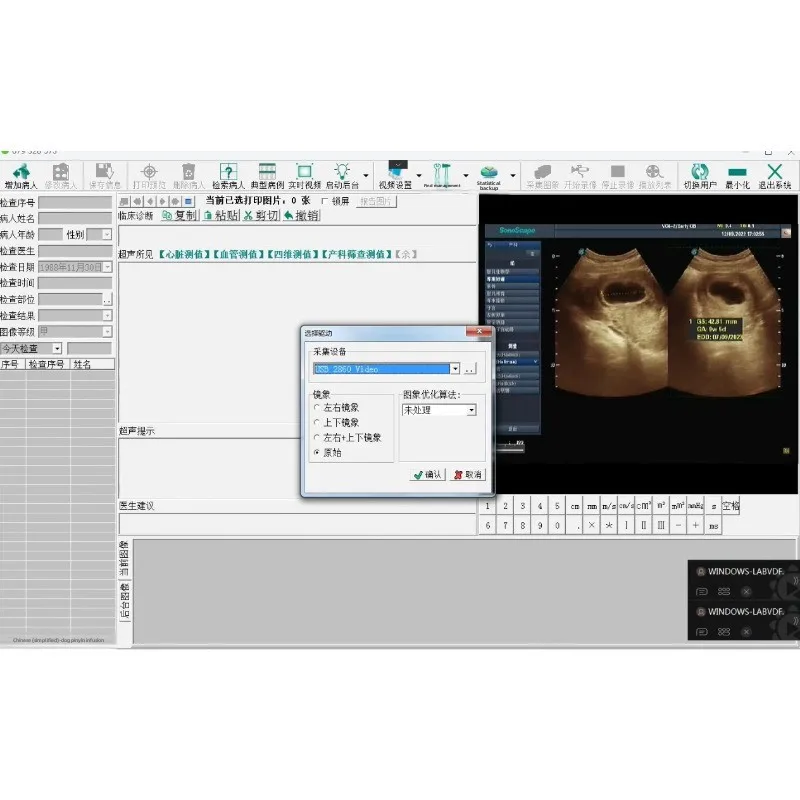Screen dimensions: 800x800
Task: Toggle the 锁屏 lock screen checkbox
Action: coord(324,201)
